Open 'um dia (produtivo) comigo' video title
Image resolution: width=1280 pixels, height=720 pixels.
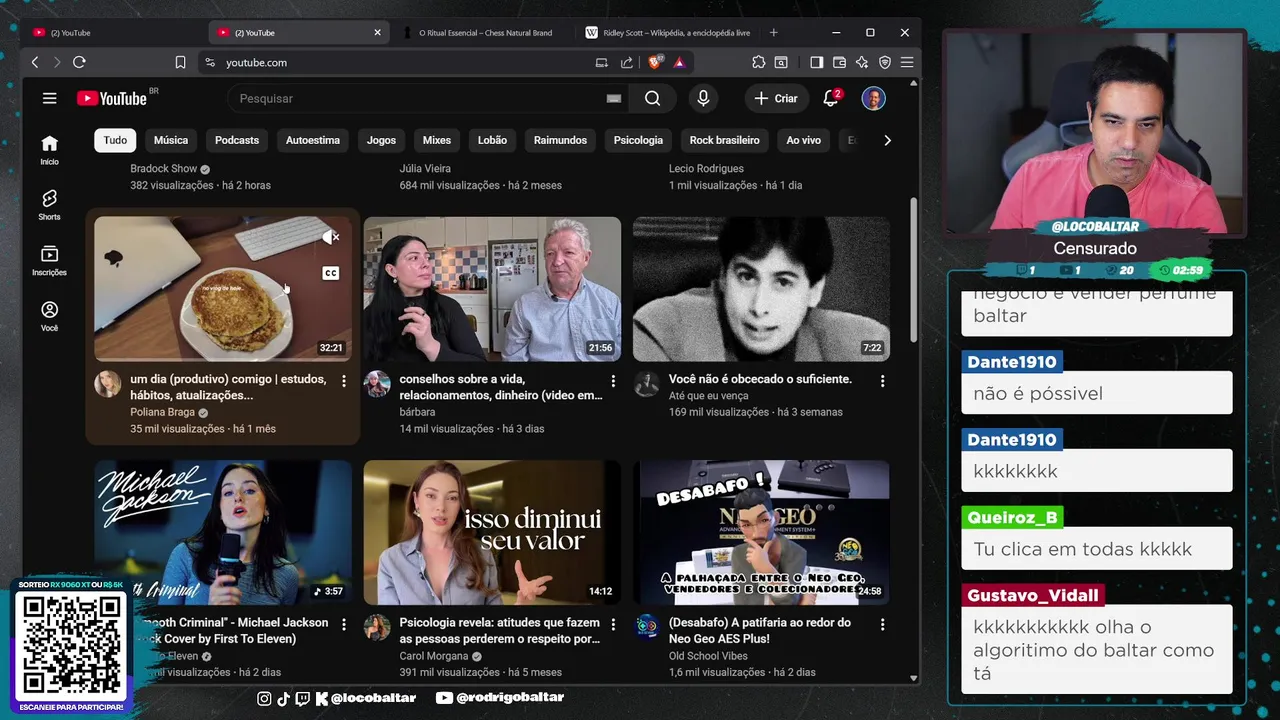(x=229, y=387)
